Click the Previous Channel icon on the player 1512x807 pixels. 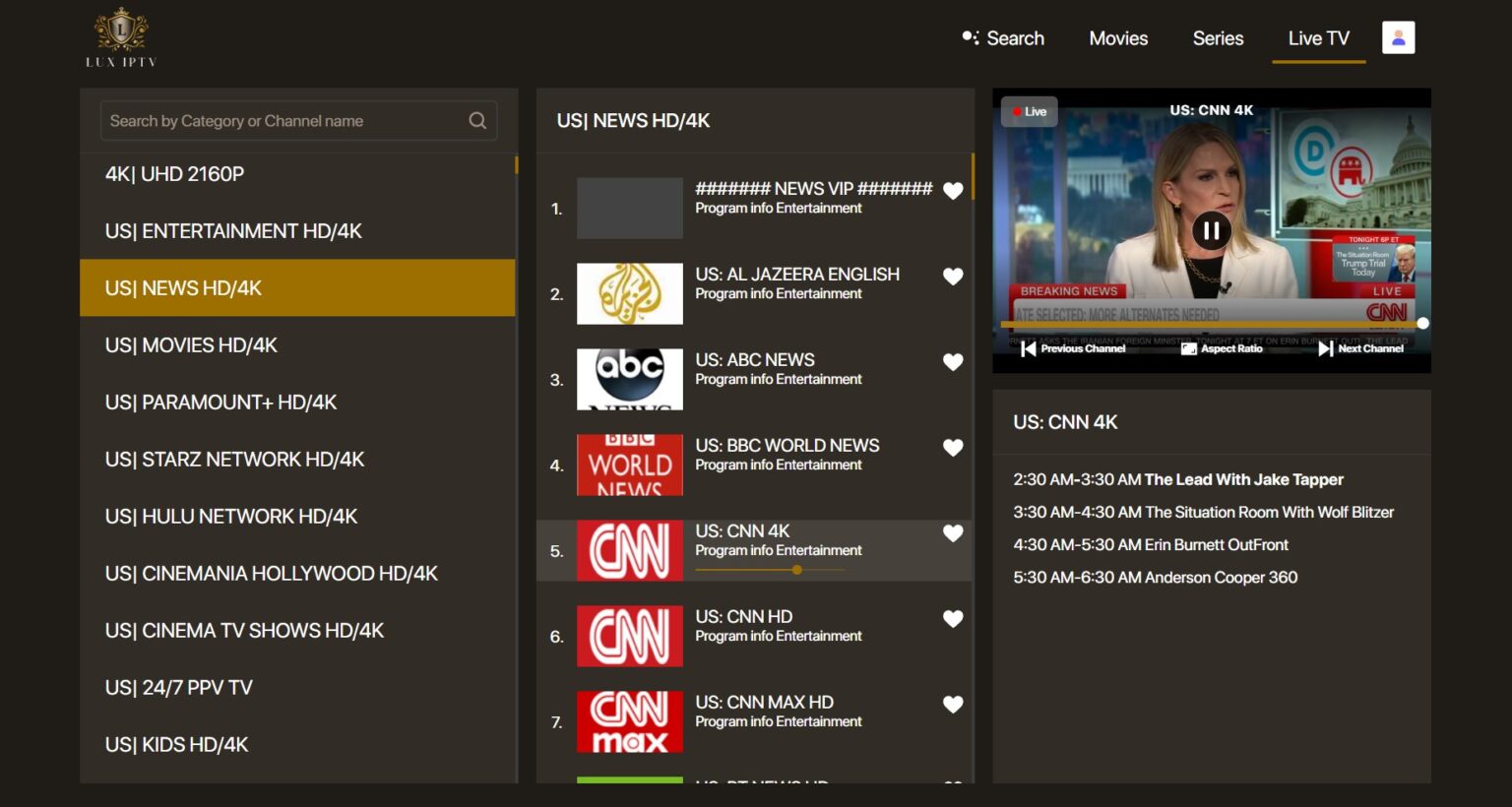(1027, 348)
